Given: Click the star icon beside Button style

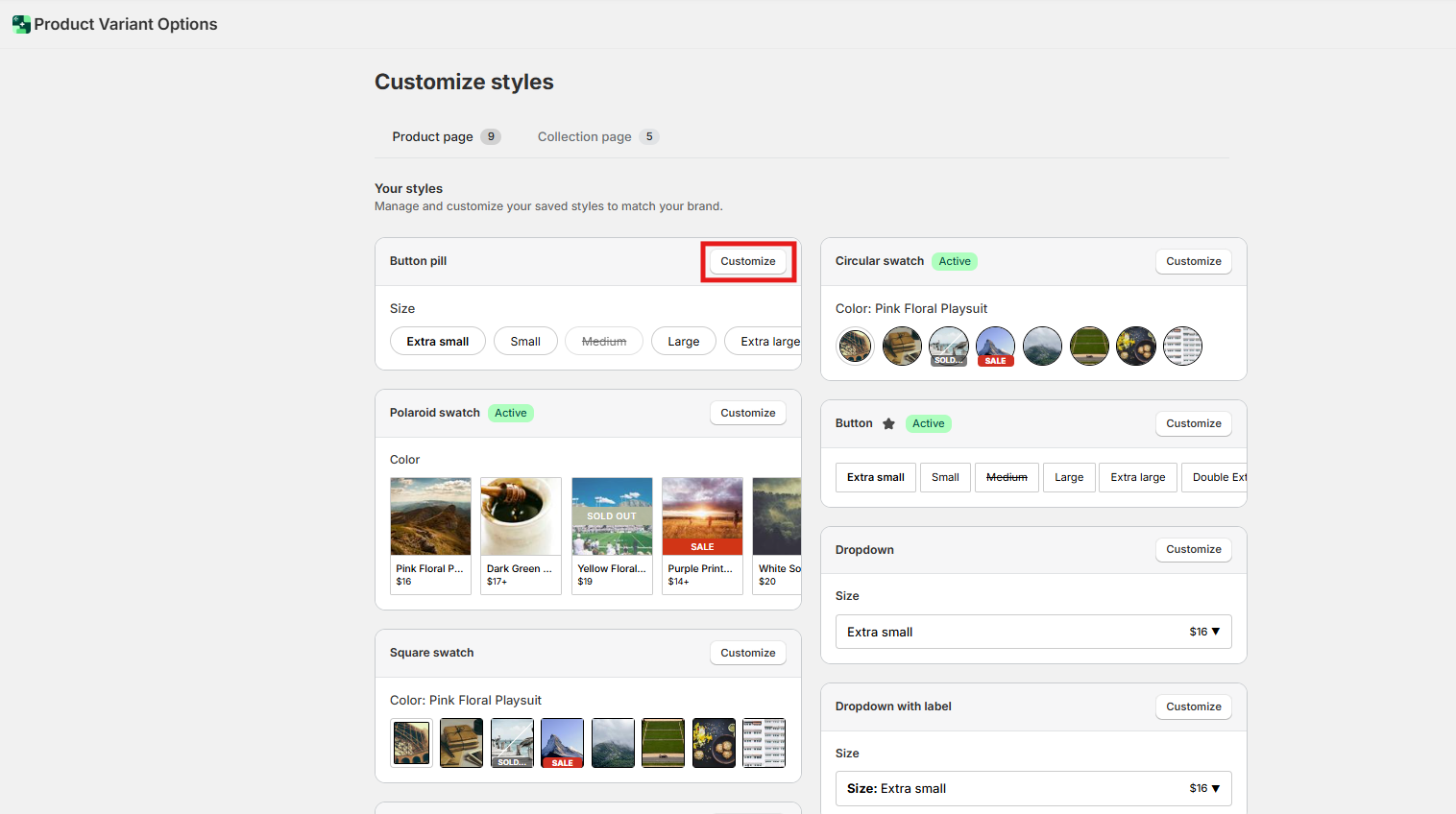Looking at the screenshot, I should 888,423.
